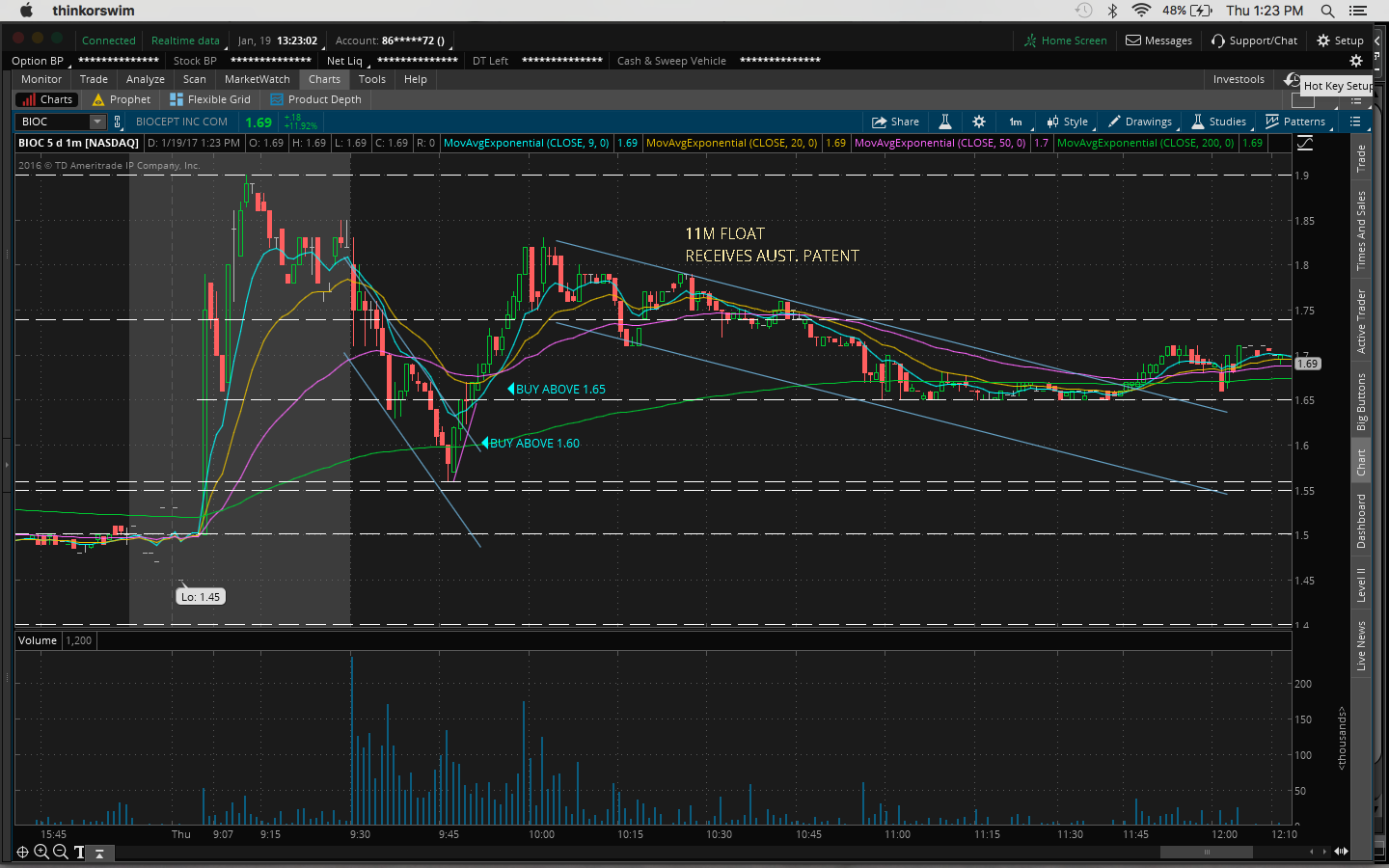The image size is (1389, 868).
Task: Click the symbol link clipboard icon
Action: (x=118, y=122)
